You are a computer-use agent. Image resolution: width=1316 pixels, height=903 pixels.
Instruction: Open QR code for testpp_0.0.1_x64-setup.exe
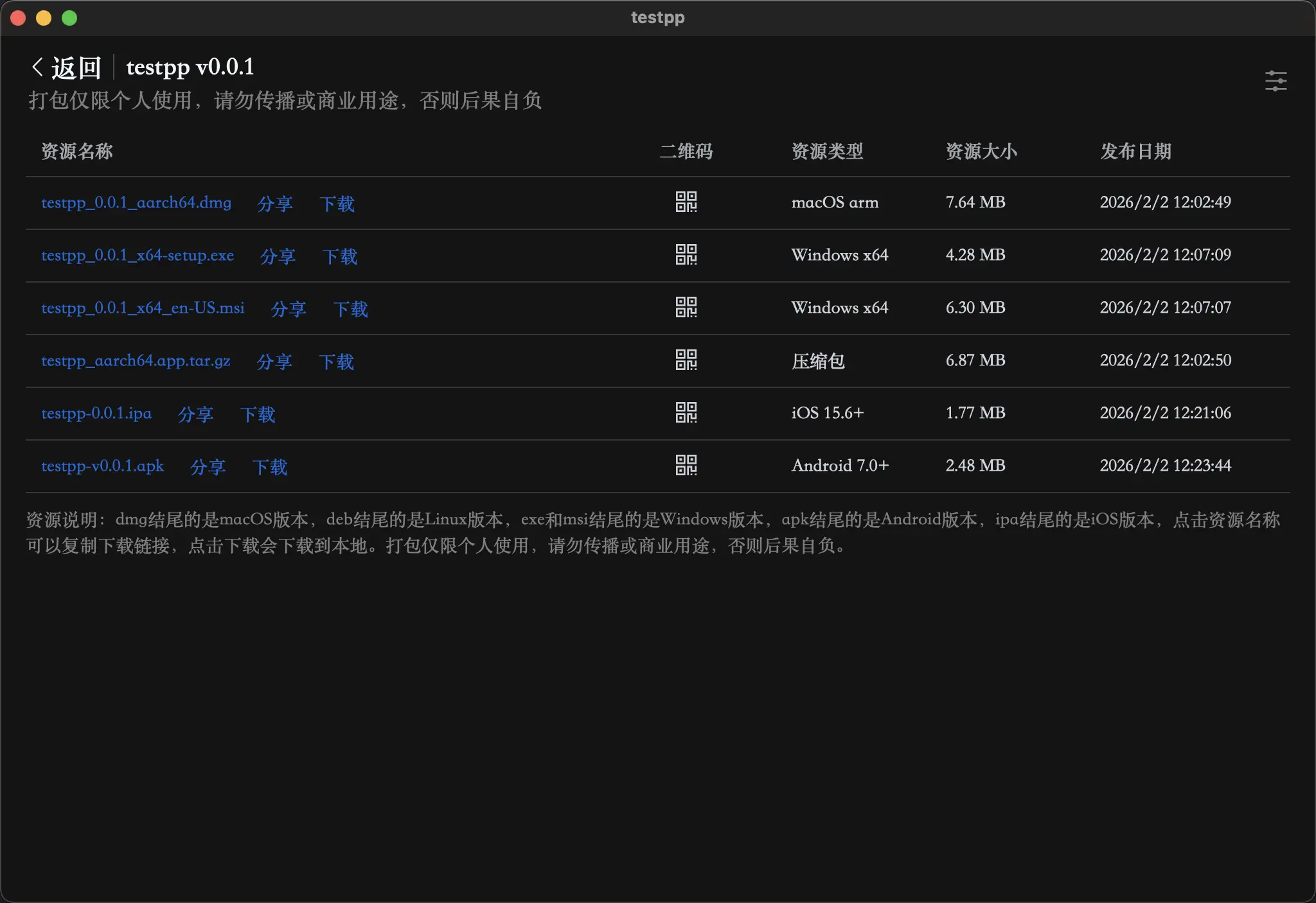pos(687,255)
